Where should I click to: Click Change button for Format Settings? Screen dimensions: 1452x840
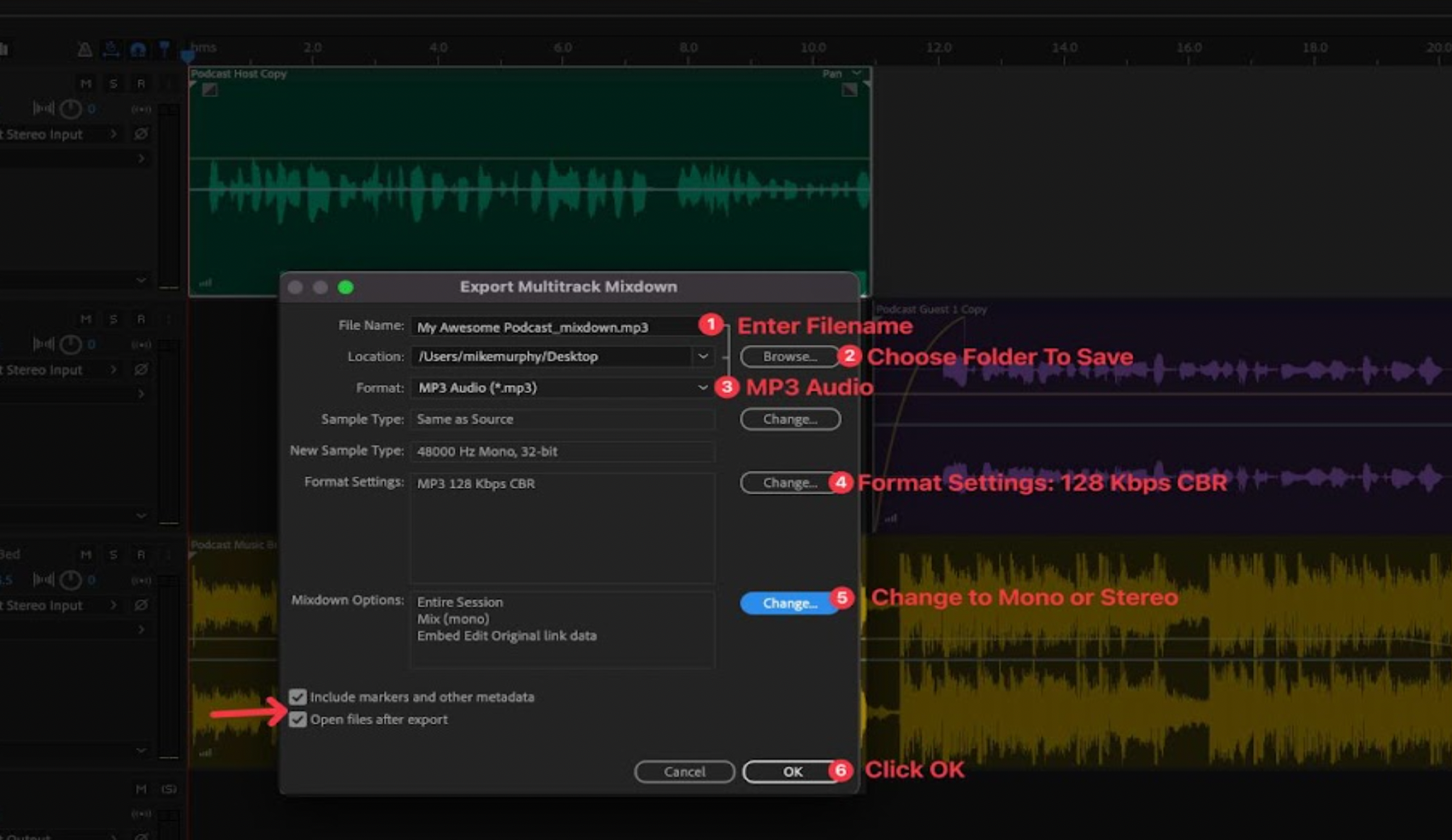[789, 483]
